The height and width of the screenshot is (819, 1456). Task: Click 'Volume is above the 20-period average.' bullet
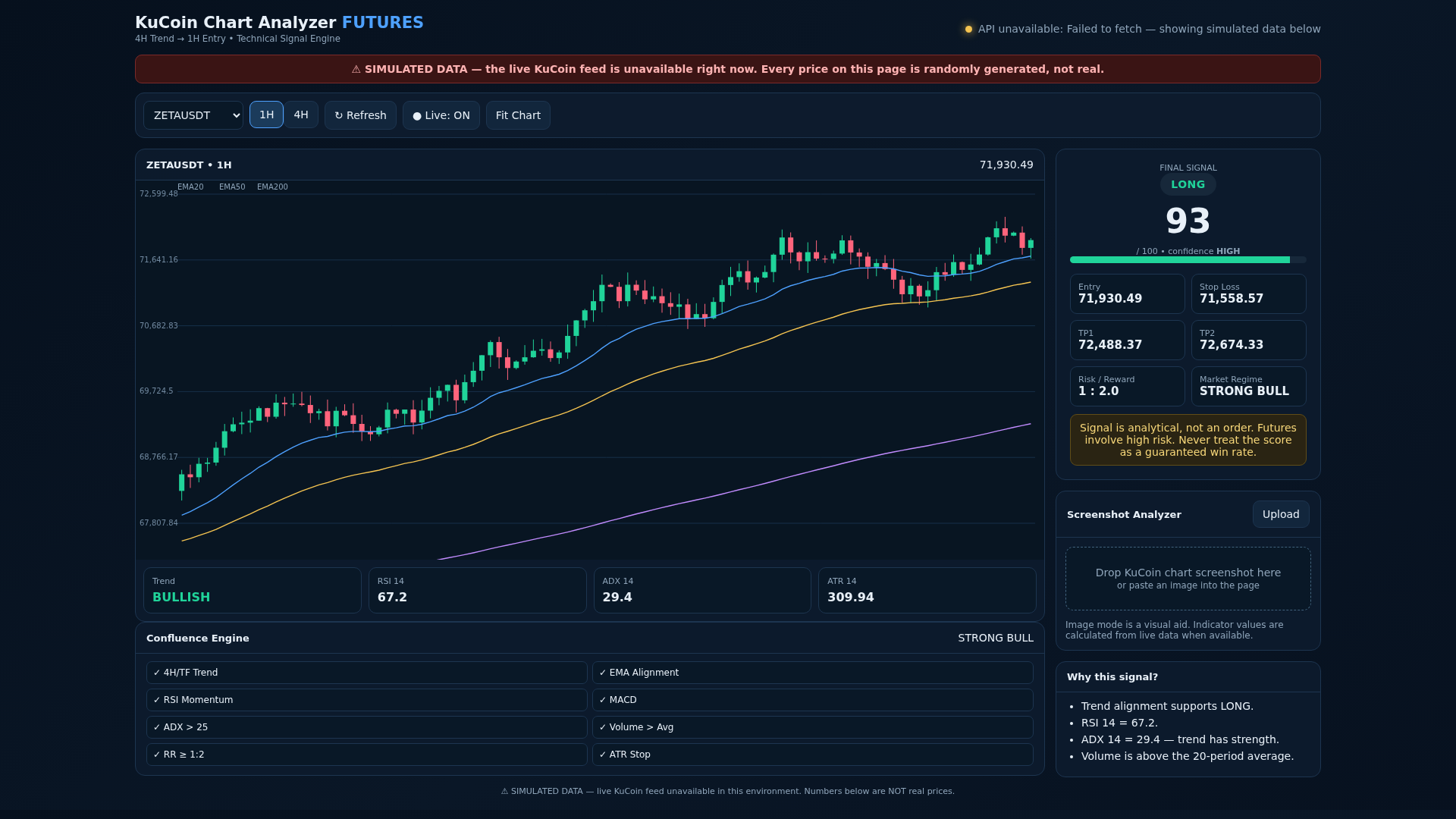1188,756
